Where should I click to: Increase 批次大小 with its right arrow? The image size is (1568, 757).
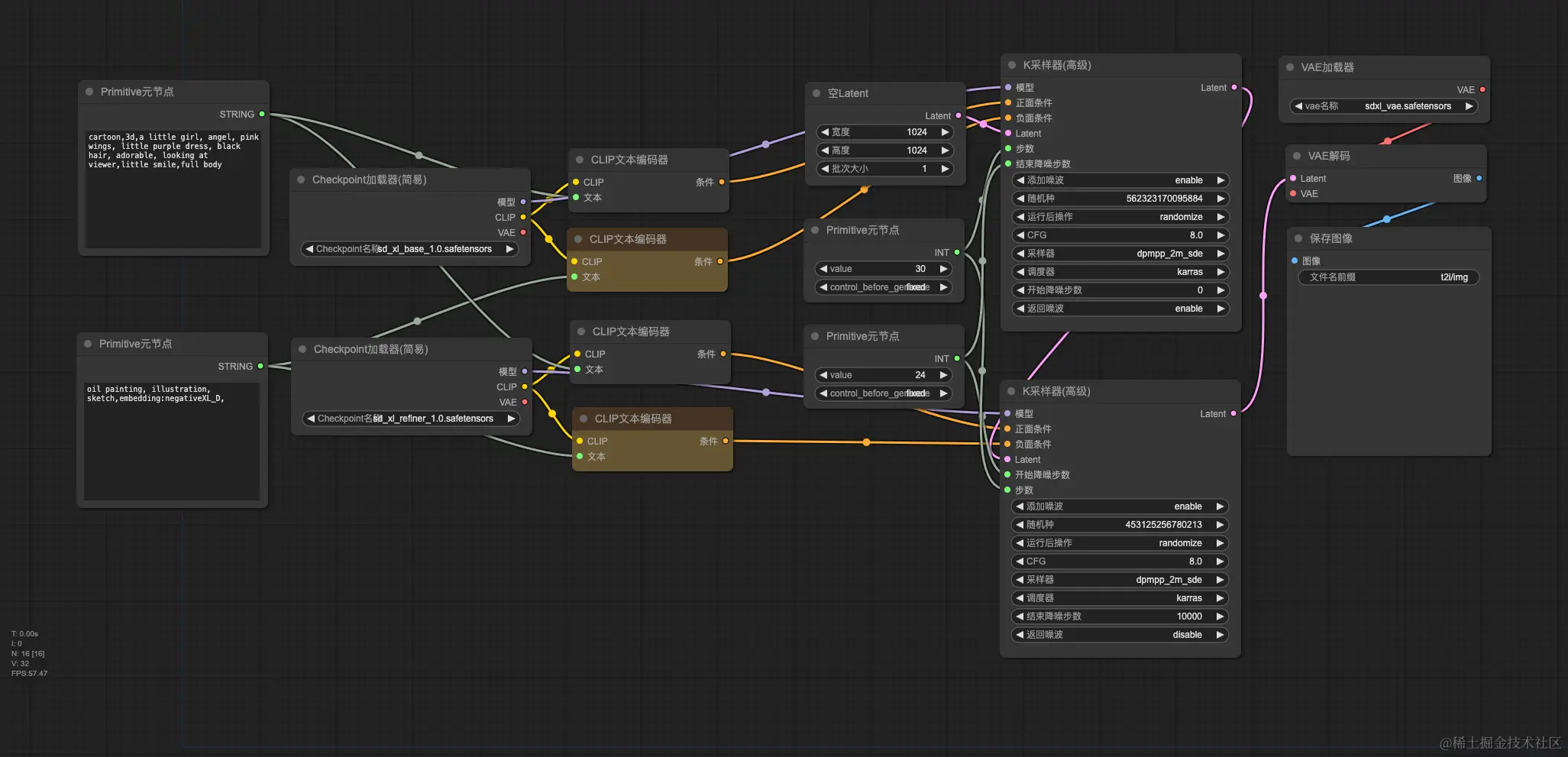click(946, 169)
